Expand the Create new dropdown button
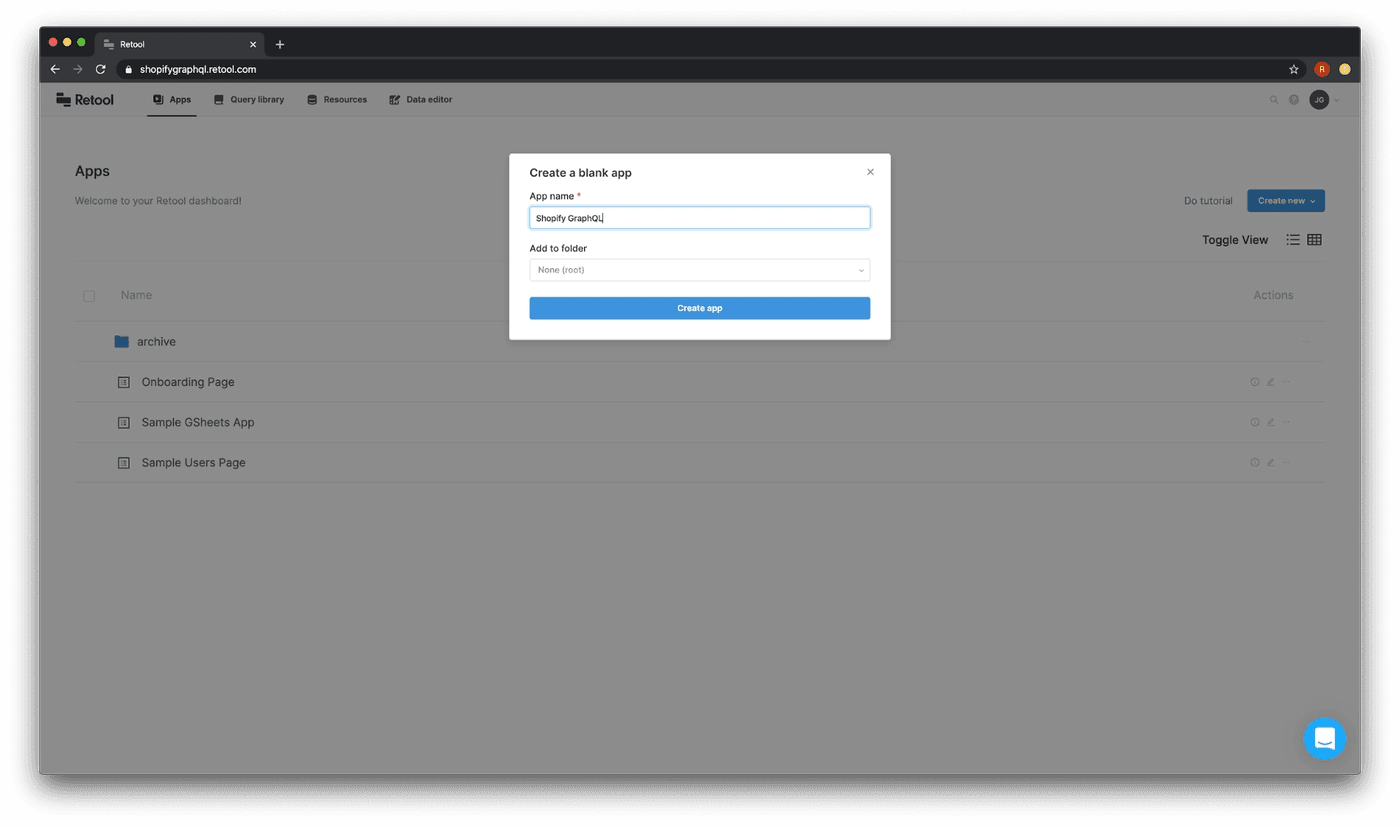The height and width of the screenshot is (827, 1400). click(x=1285, y=201)
